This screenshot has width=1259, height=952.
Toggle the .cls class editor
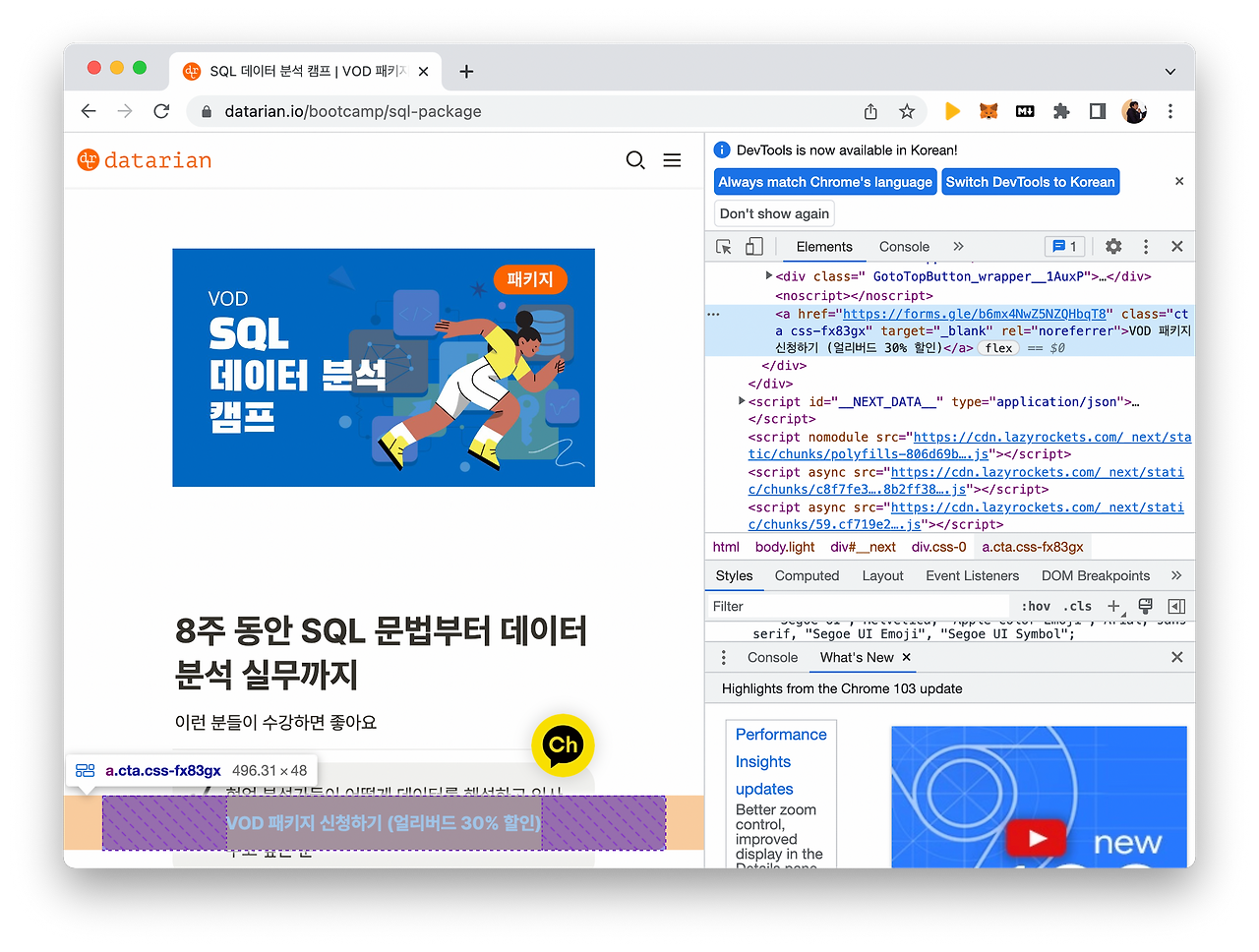(x=1078, y=606)
